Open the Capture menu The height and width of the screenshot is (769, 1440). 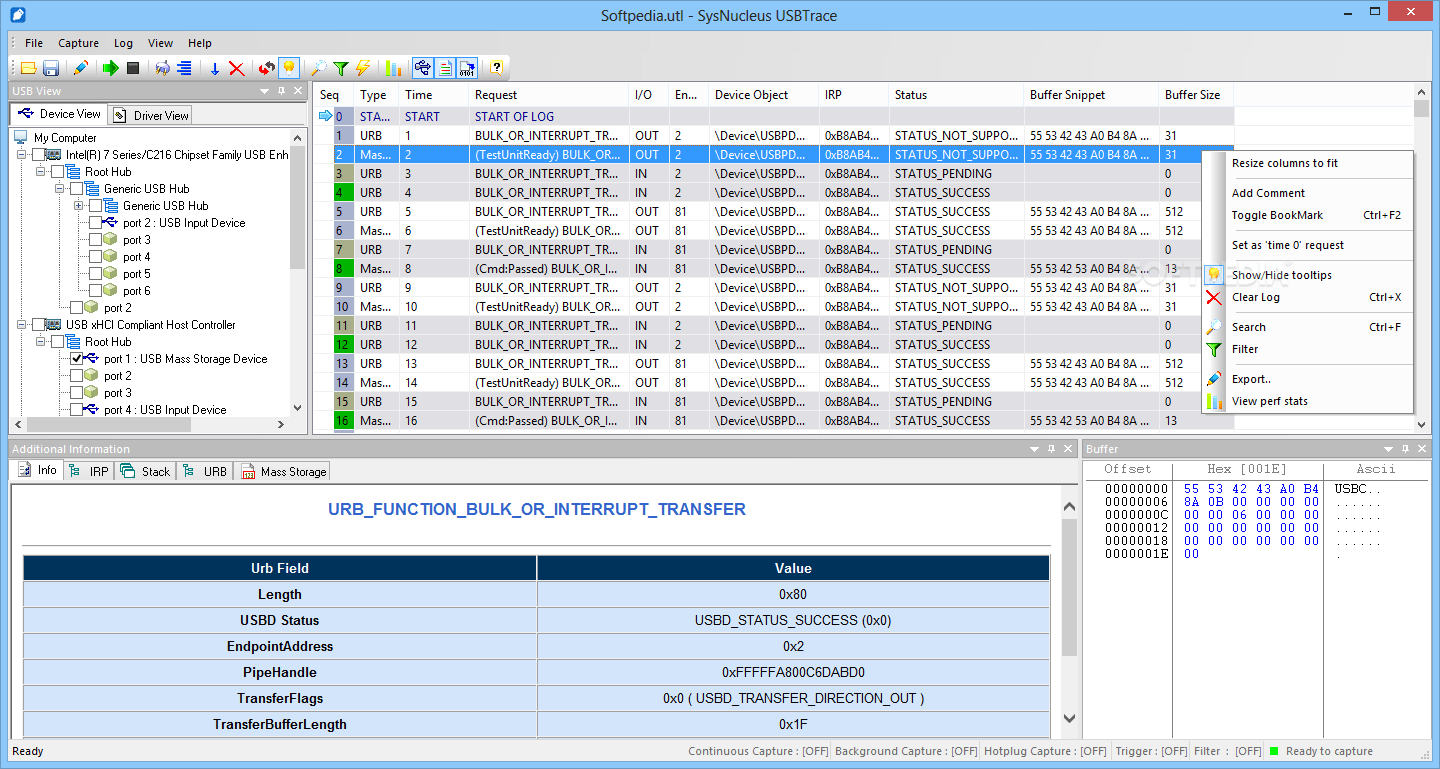coord(79,43)
